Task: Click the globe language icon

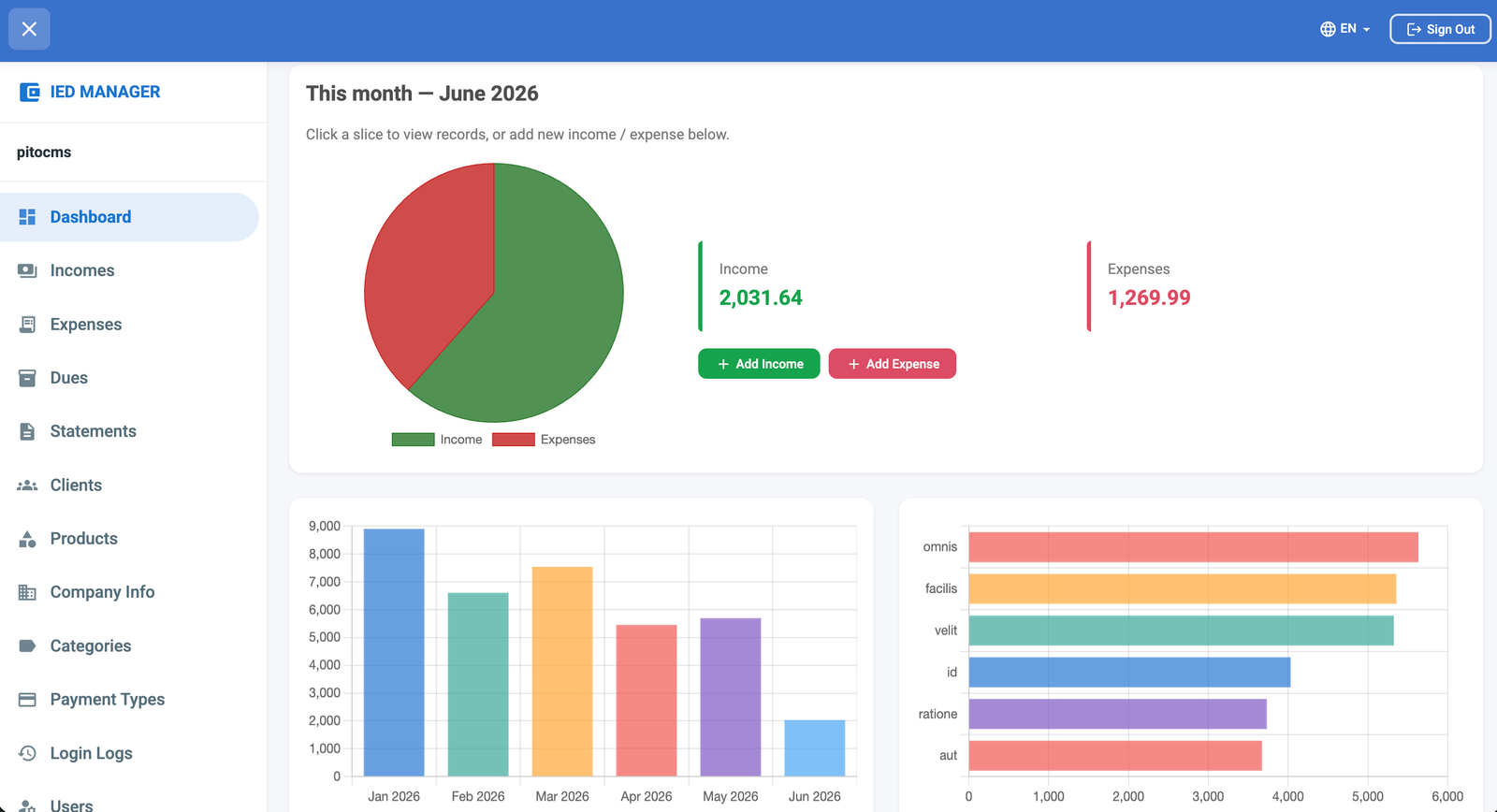Action: tap(1328, 29)
